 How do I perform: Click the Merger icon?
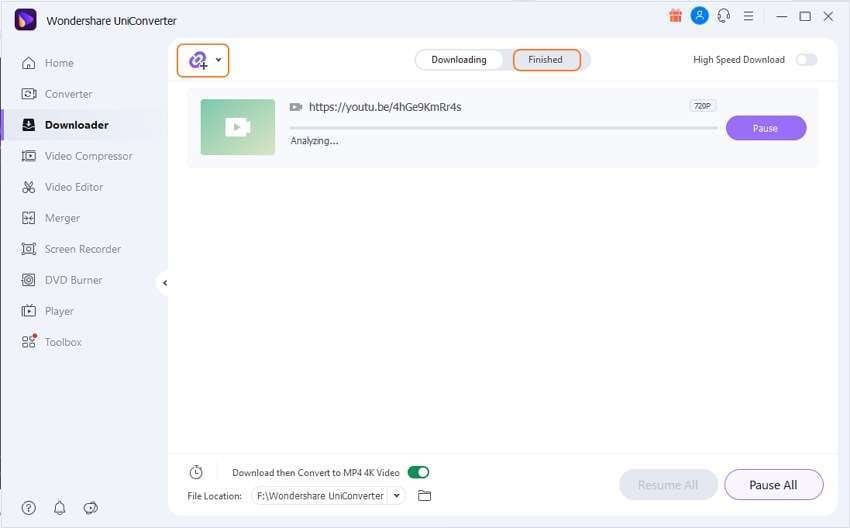click(x=28, y=218)
